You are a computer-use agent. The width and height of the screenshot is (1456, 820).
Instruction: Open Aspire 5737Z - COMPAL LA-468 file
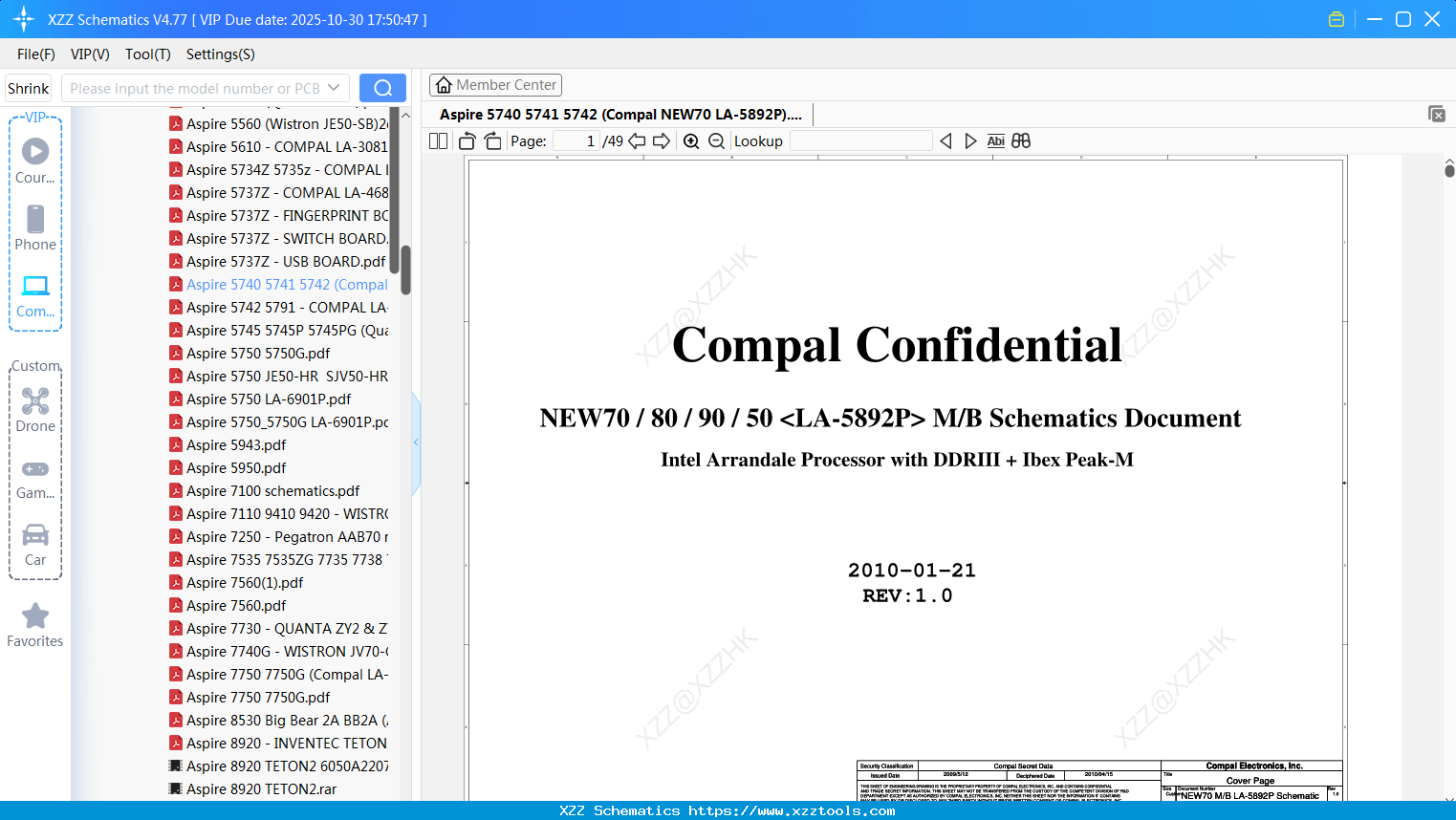point(278,192)
